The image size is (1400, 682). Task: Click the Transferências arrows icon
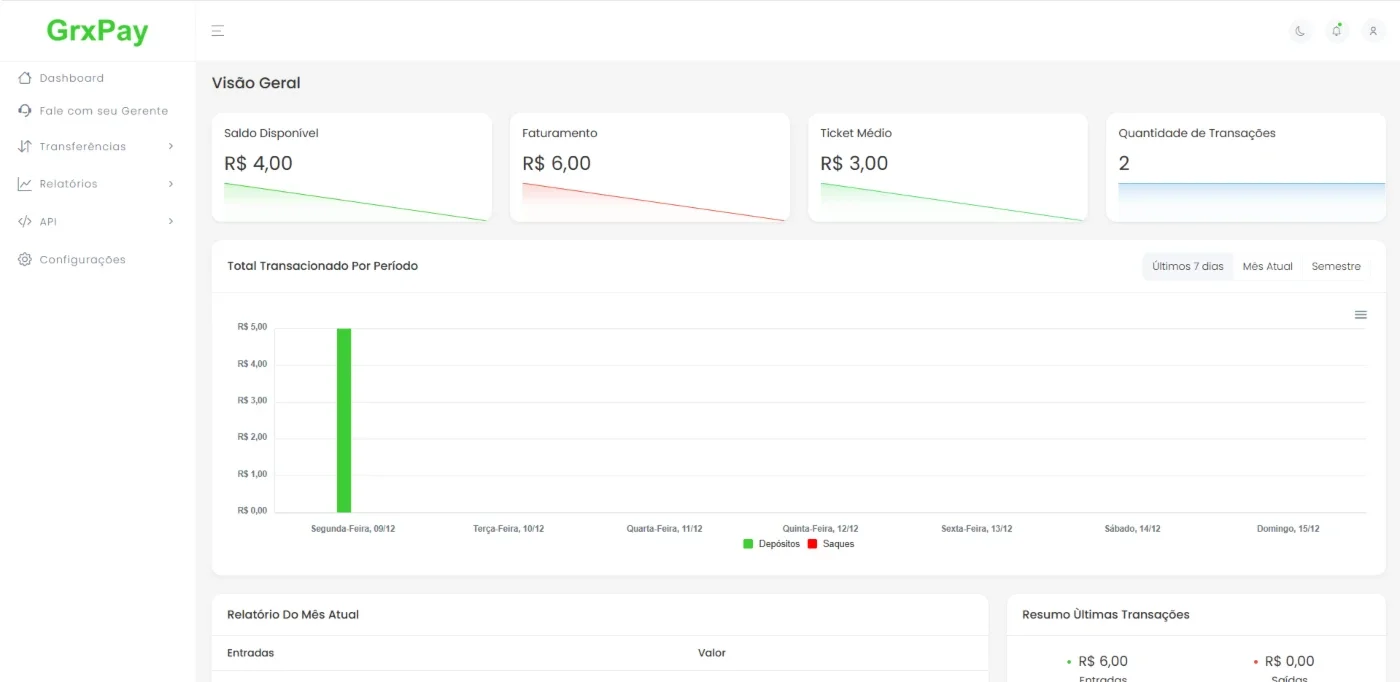[25, 146]
